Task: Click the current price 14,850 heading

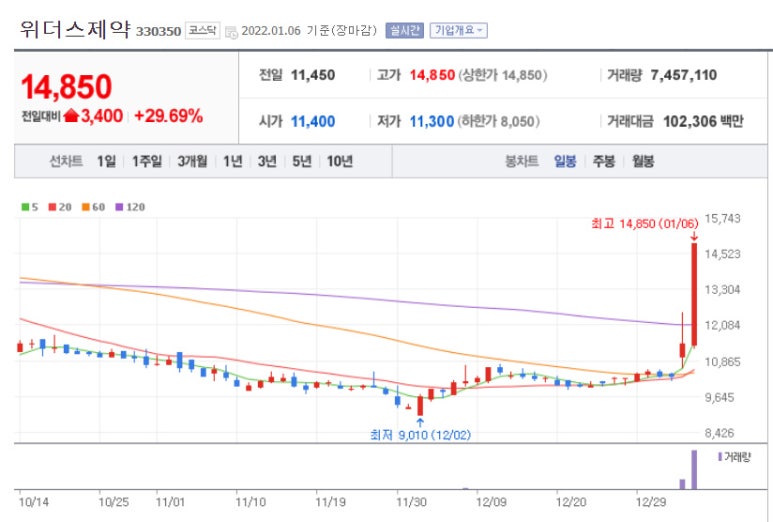Action: pyautogui.click(x=67, y=87)
